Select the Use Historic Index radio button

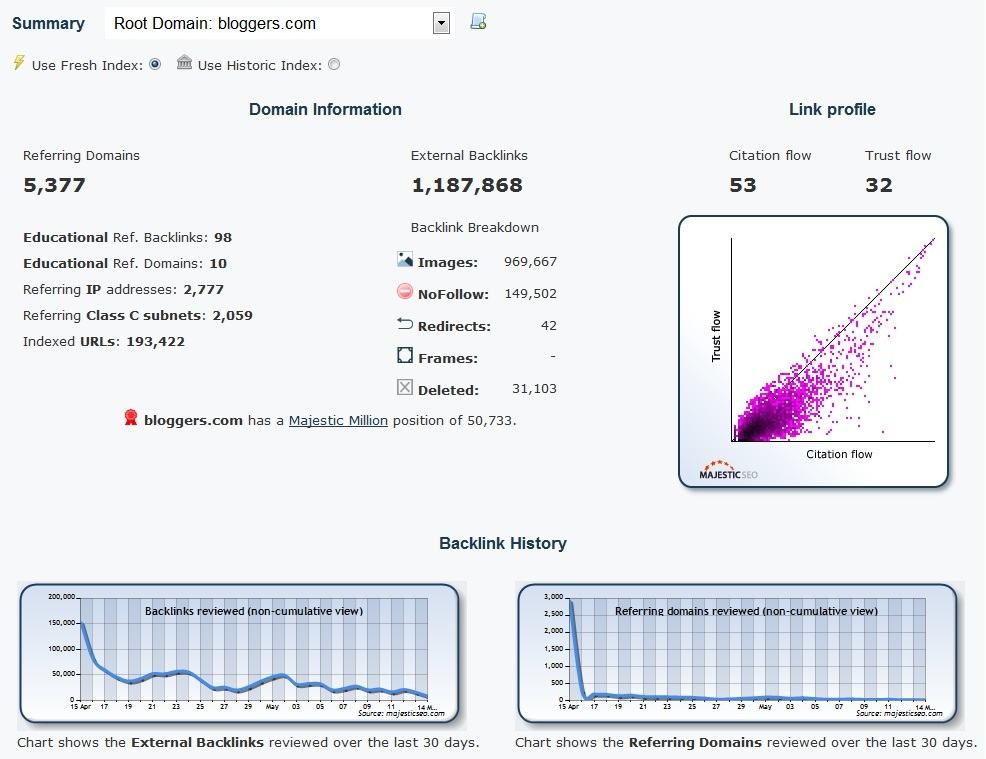[x=334, y=64]
